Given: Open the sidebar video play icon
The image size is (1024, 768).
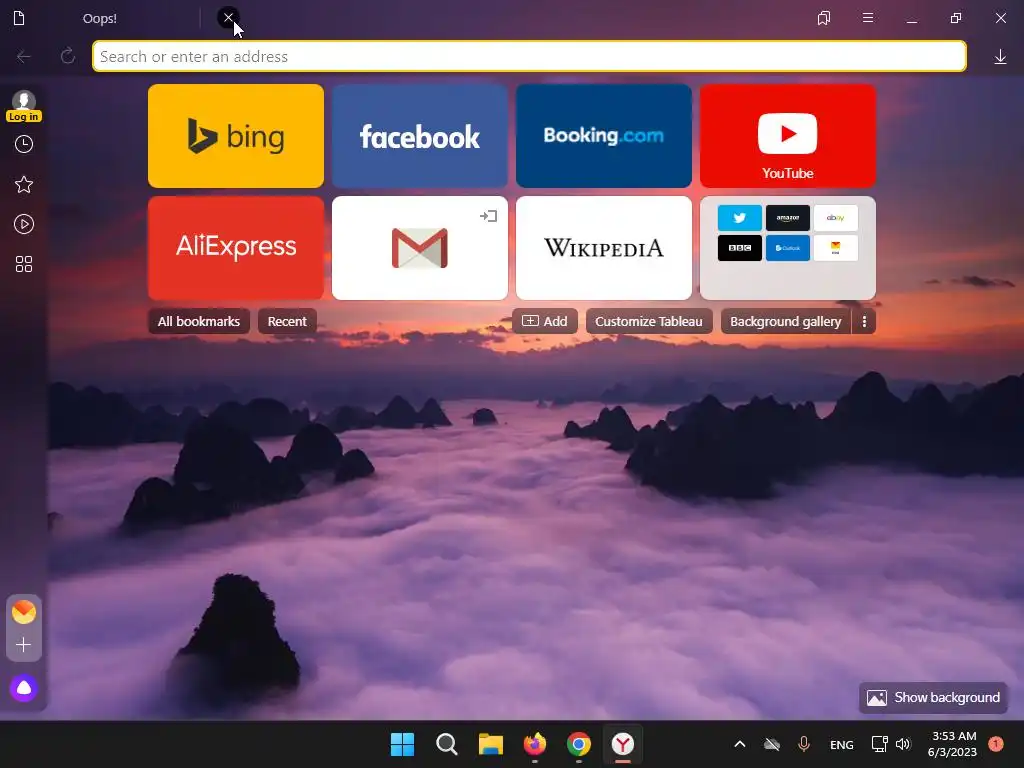Looking at the screenshot, I should [24, 224].
